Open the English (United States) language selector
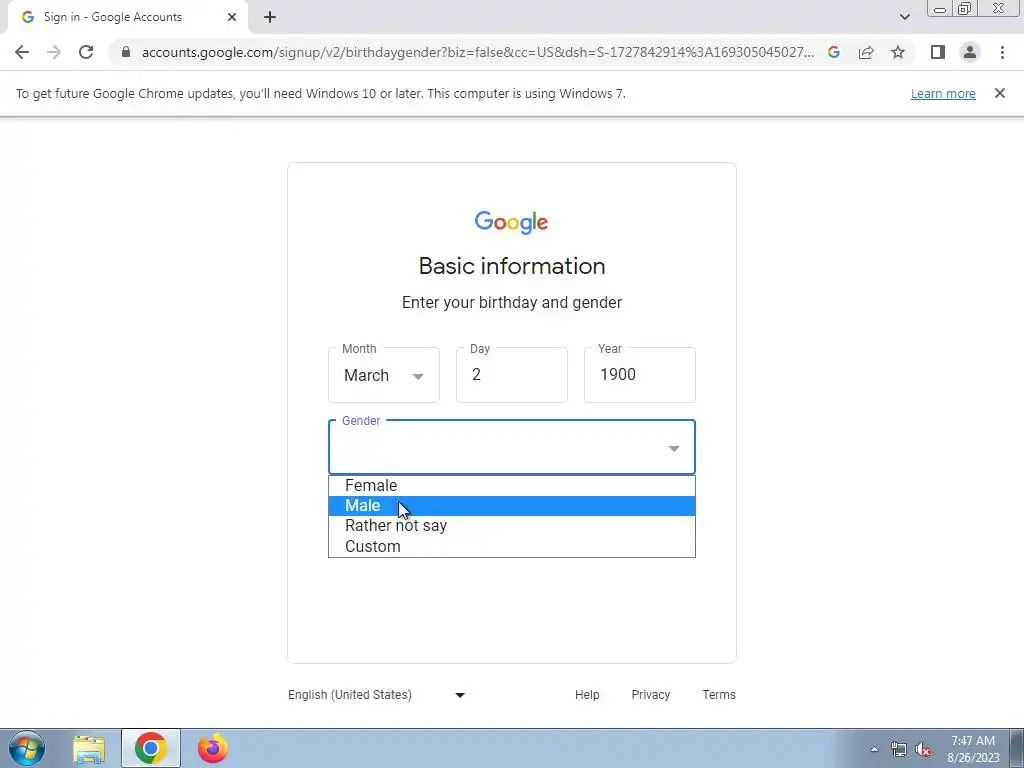This screenshot has height=768, width=1024. click(377, 695)
